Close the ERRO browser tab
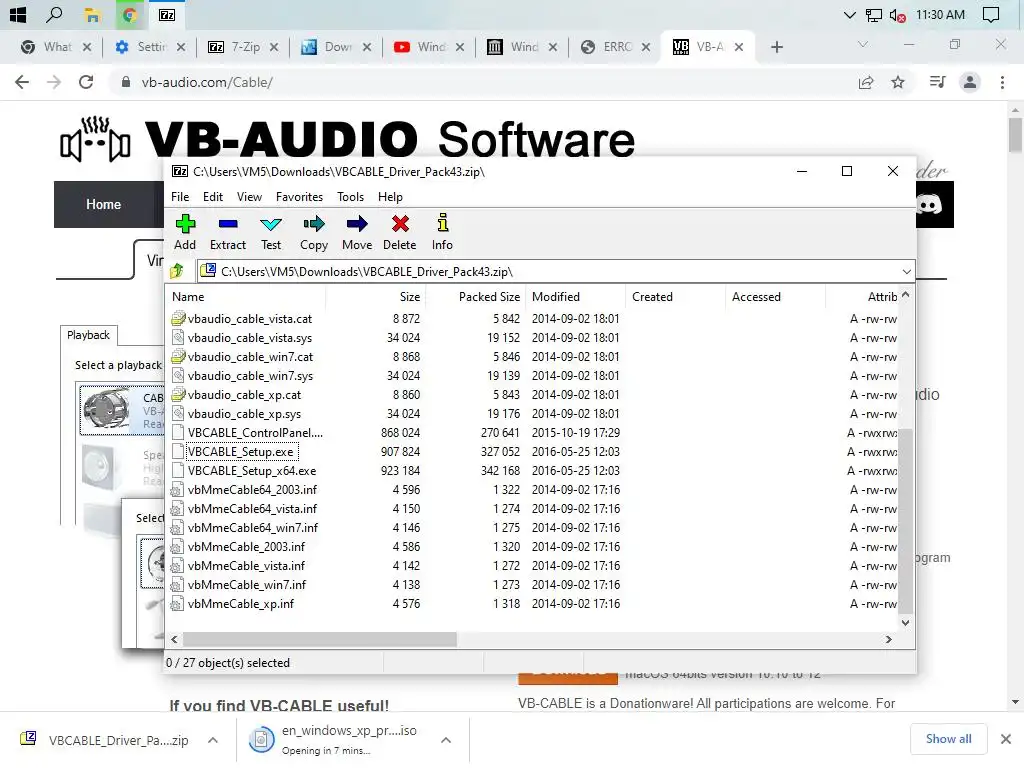This screenshot has height=768, width=1024. click(645, 46)
